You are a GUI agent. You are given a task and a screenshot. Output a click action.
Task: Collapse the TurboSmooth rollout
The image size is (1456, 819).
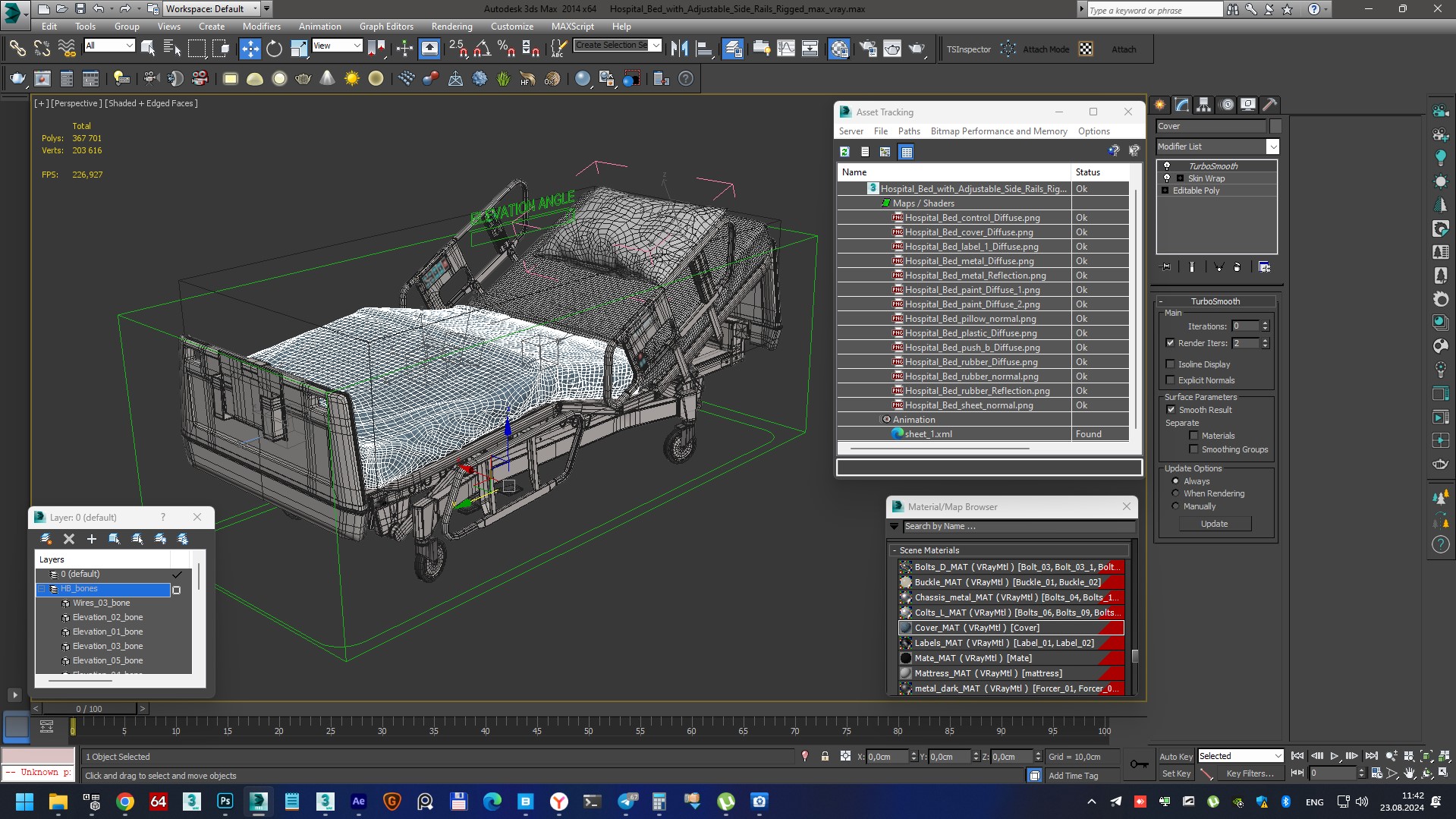click(1160, 301)
